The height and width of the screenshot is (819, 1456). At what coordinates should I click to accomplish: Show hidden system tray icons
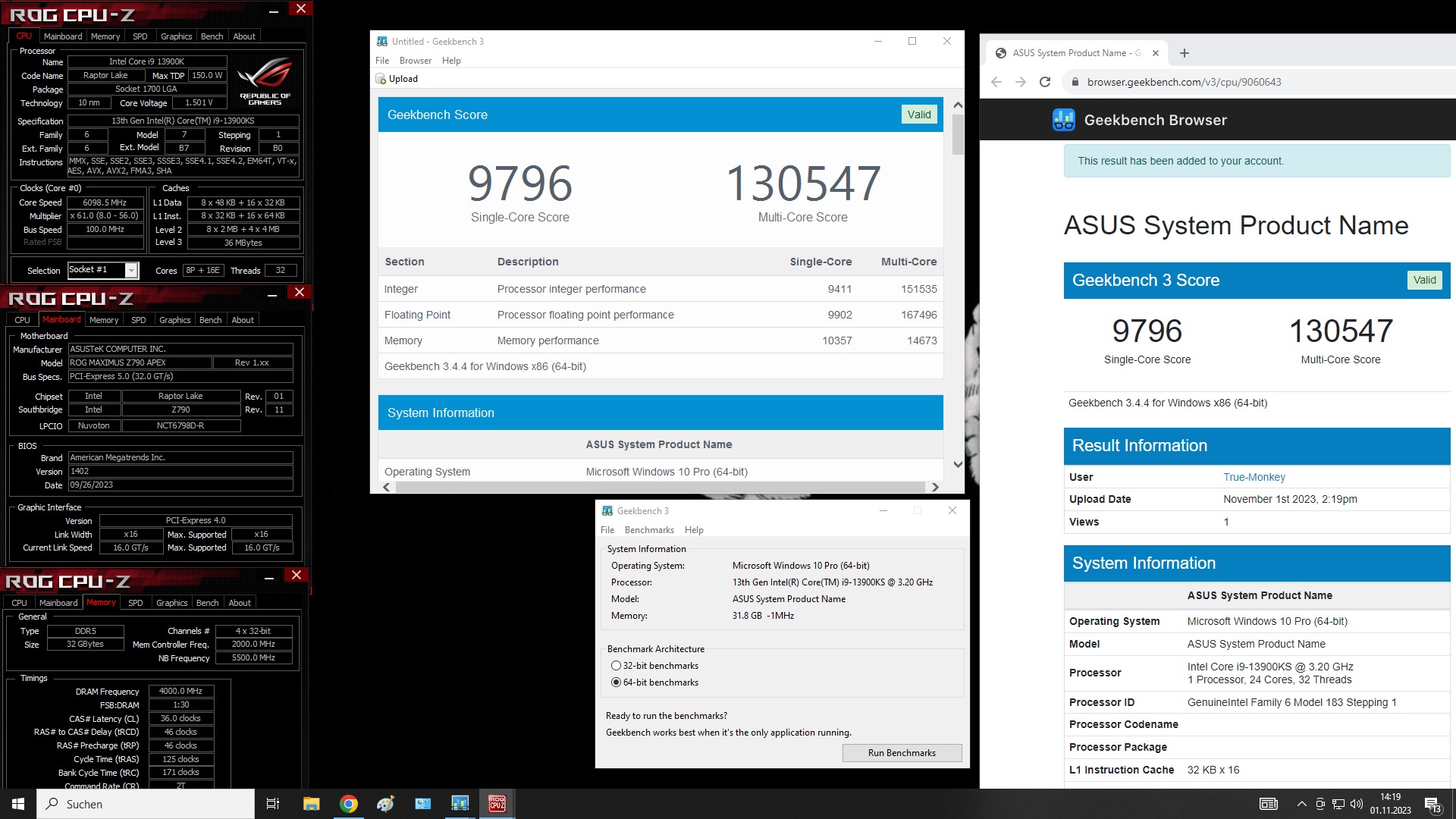[1302, 804]
